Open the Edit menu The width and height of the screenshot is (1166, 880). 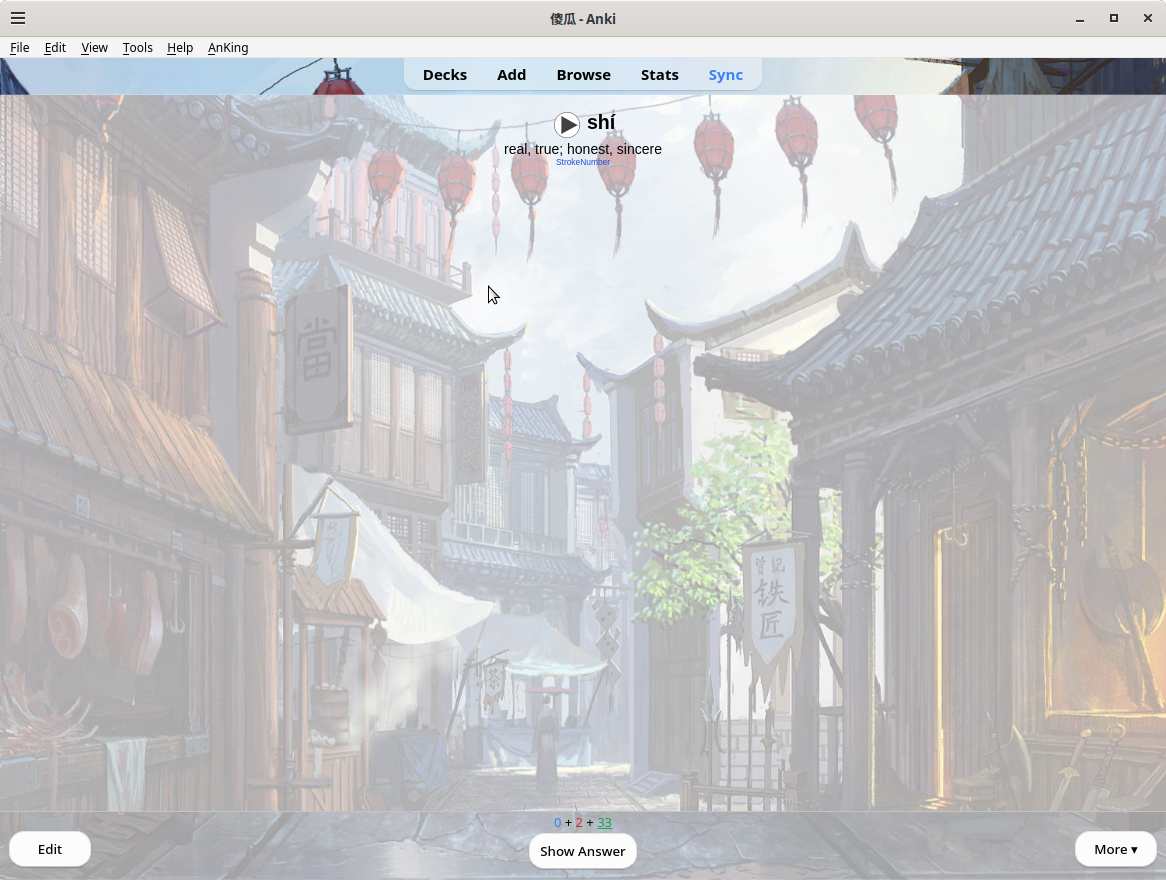(x=55, y=48)
